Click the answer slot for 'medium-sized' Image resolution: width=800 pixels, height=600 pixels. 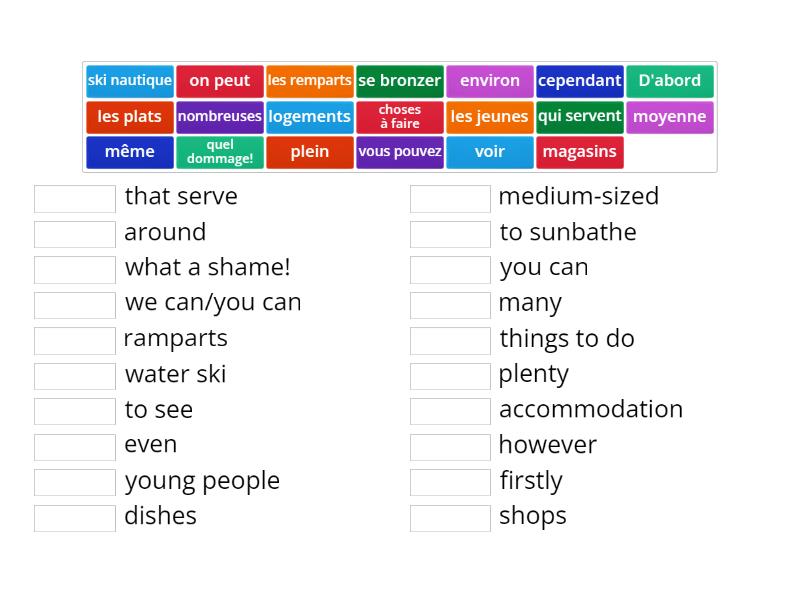pyautogui.click(x=450, y=198)
